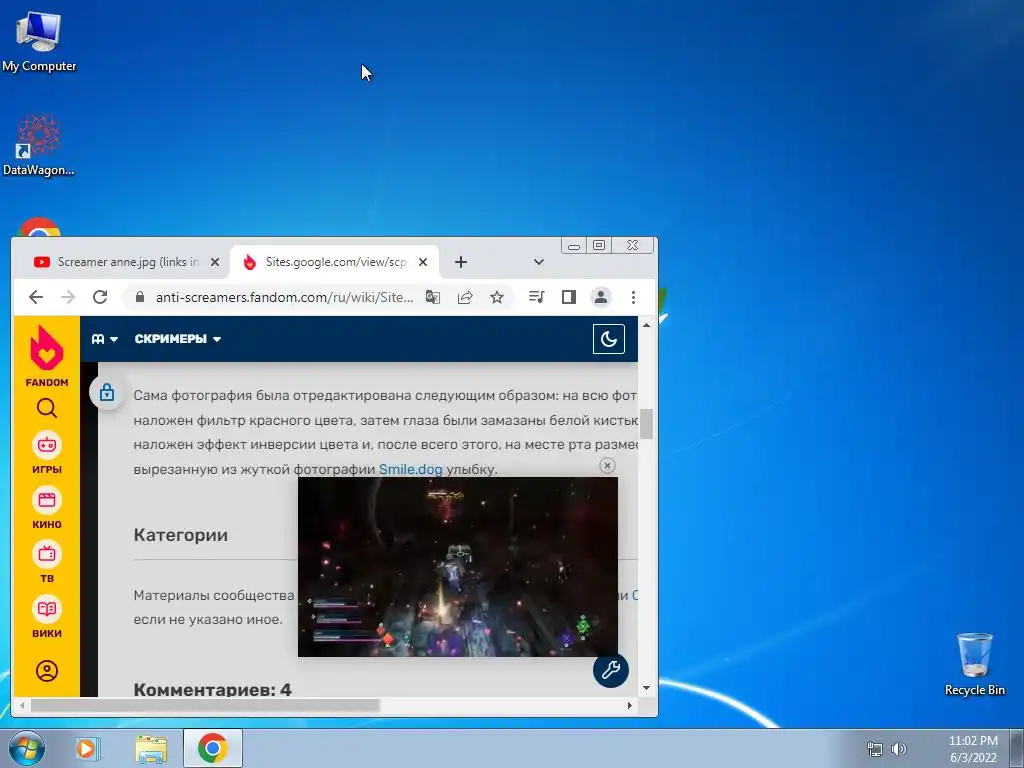Close the Sites.google.com tab
Image resolution: width=1024 pixels, height=768 pixels.
423,262
